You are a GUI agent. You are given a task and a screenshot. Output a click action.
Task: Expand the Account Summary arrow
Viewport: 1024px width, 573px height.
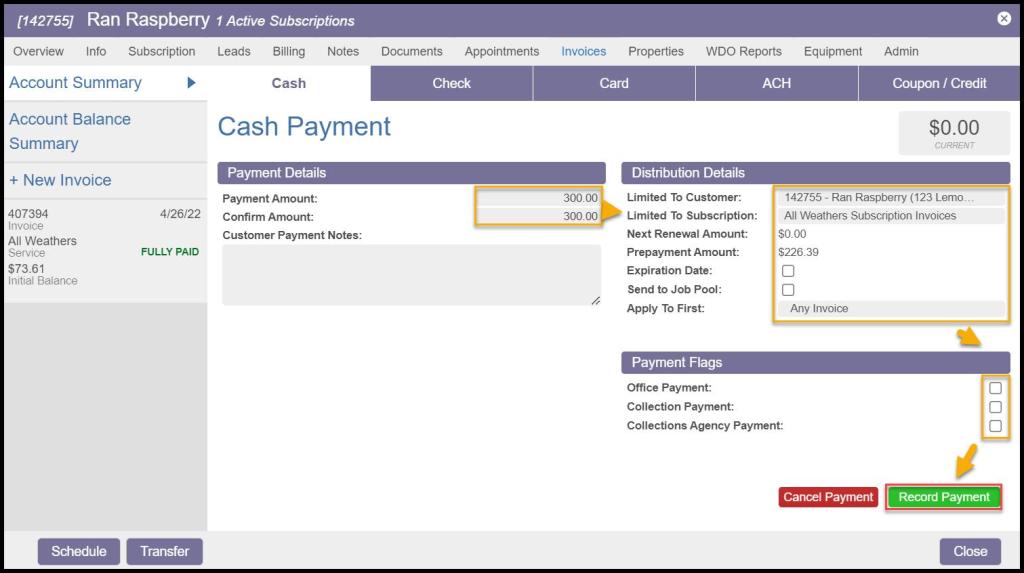191,83
